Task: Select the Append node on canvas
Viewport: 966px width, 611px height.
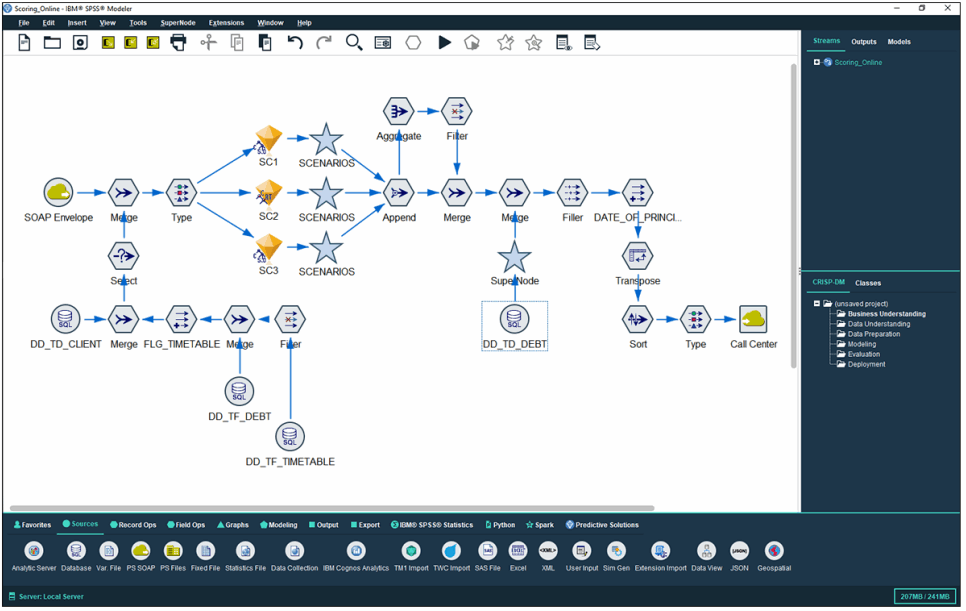Action: (x=399, y=193)
